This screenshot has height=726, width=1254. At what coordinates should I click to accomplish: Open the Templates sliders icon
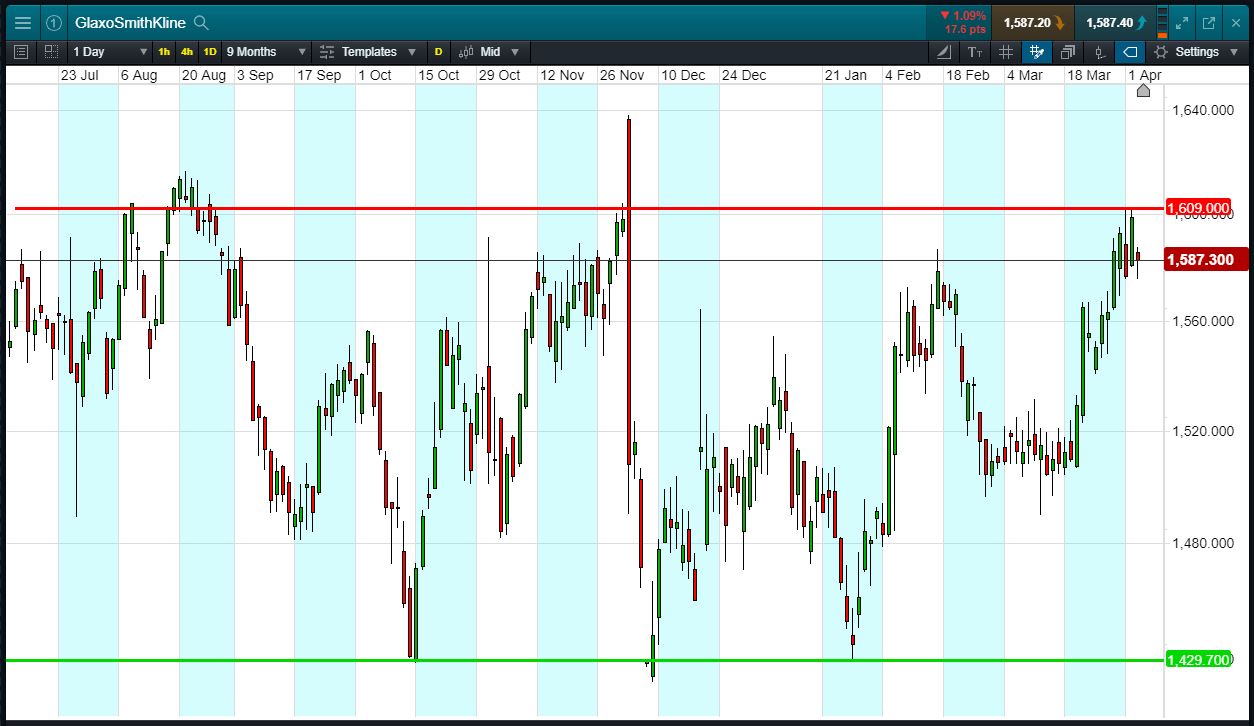[x=327, y=51]
